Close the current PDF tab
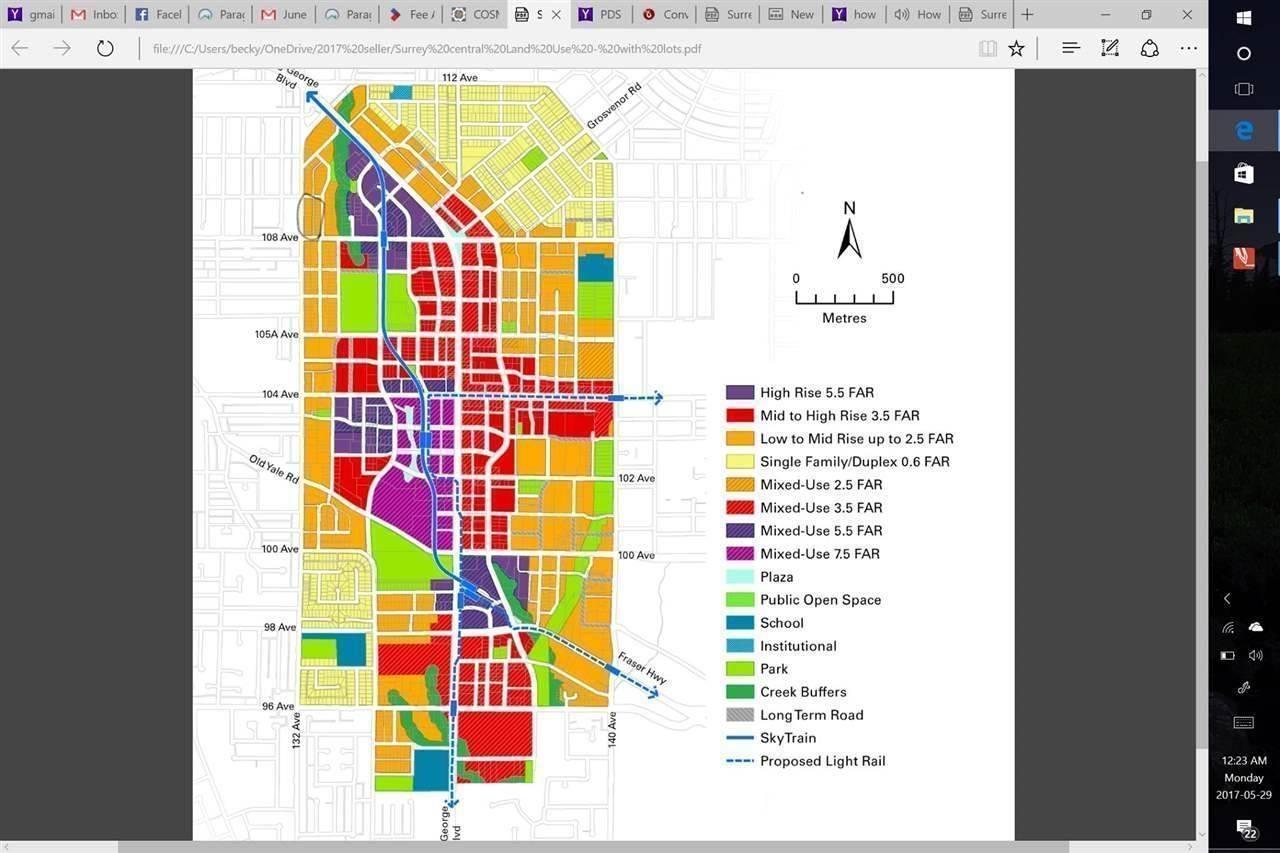1280x853 pixels. click(556, 14)
